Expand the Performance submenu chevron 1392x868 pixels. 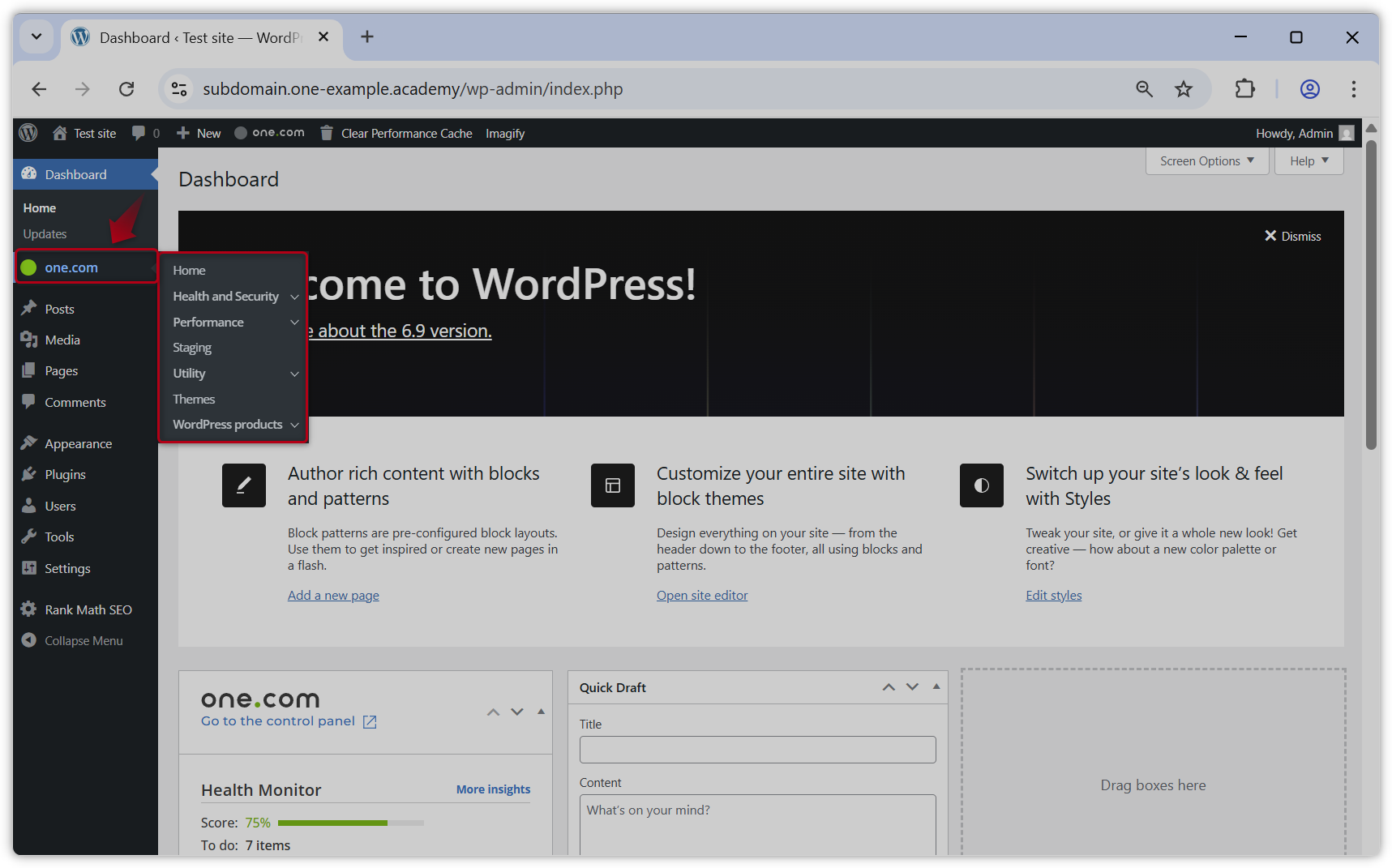pos(294,322)
